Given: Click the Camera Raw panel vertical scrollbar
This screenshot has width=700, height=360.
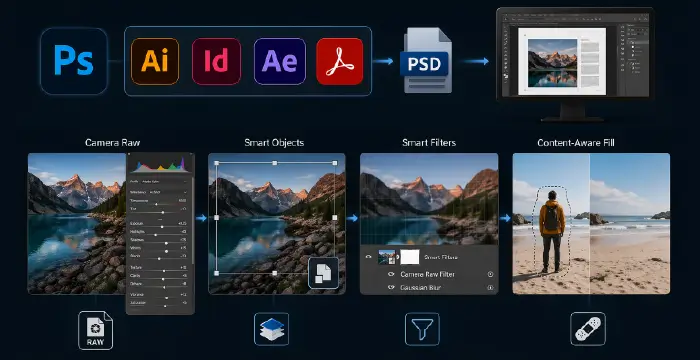Looking at the screenshot, I should [192, 220].
